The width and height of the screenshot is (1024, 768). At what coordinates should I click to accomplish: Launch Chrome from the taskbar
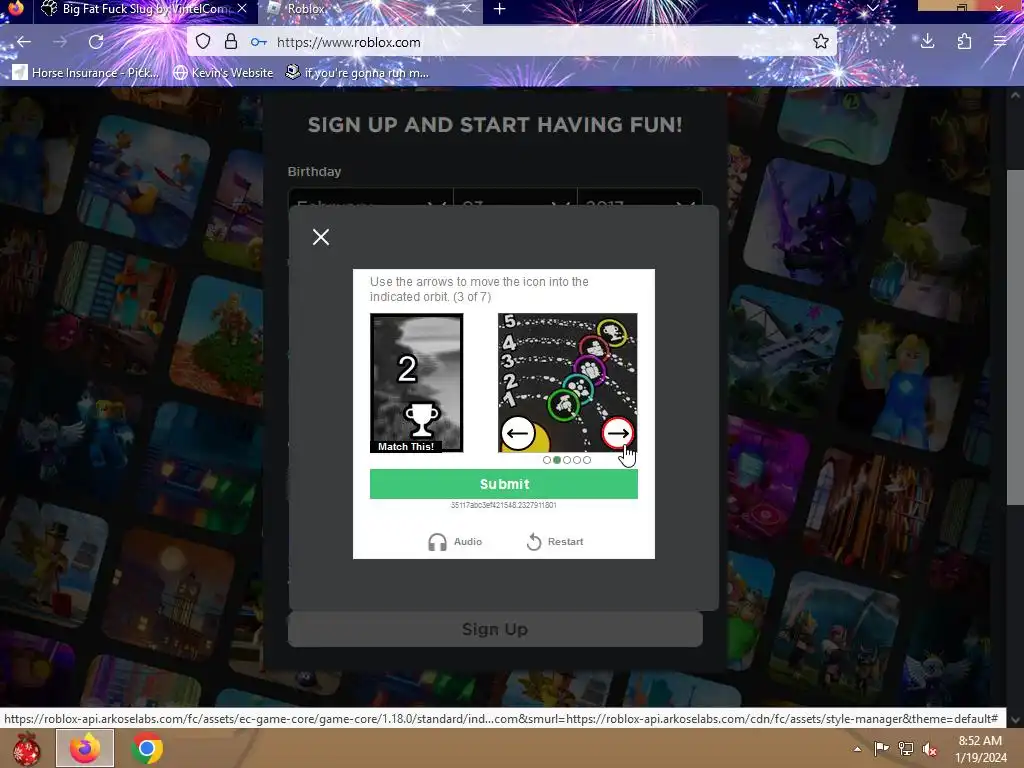click(147, 748)
